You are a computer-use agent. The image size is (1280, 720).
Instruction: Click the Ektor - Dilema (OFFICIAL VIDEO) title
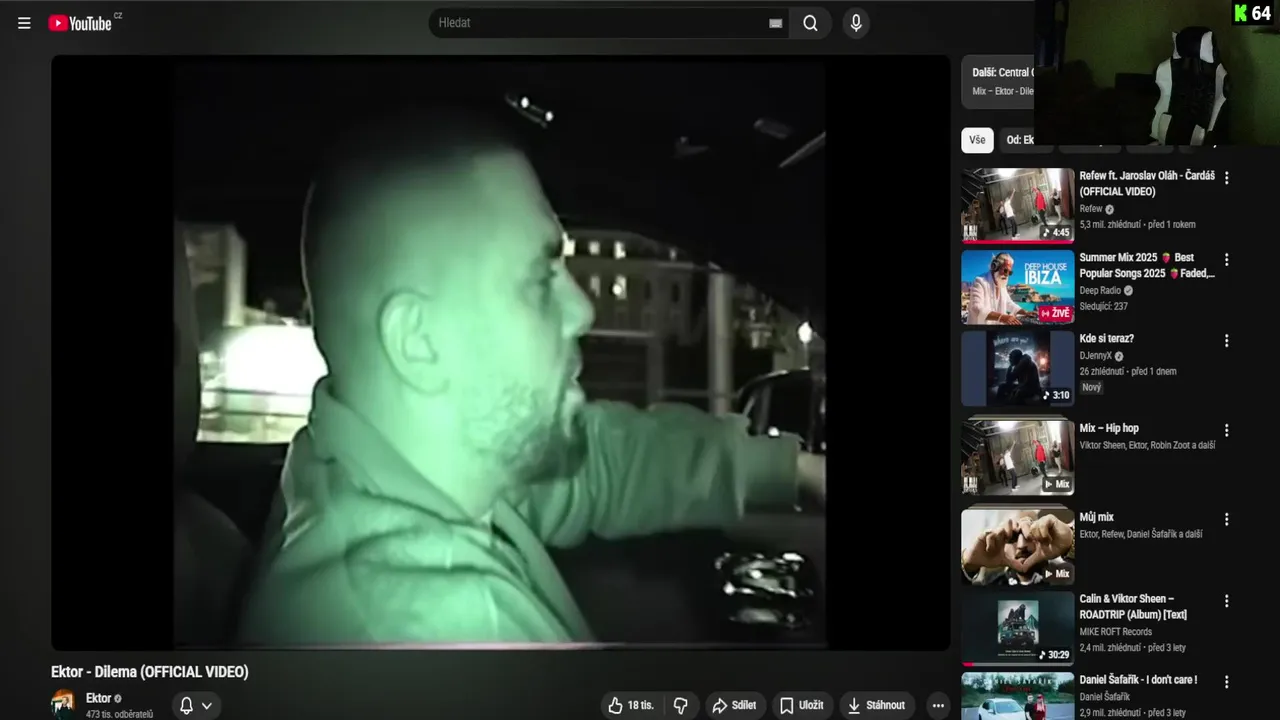click(x=150, y=672)
